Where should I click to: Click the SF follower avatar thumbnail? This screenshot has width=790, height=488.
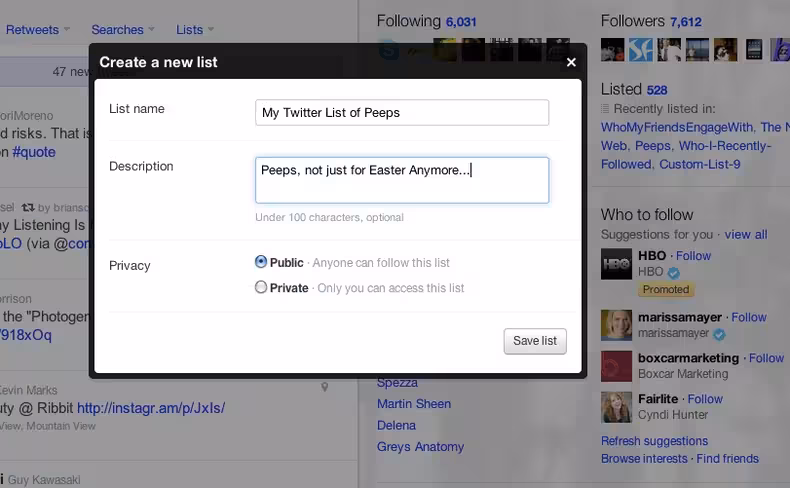640,50
